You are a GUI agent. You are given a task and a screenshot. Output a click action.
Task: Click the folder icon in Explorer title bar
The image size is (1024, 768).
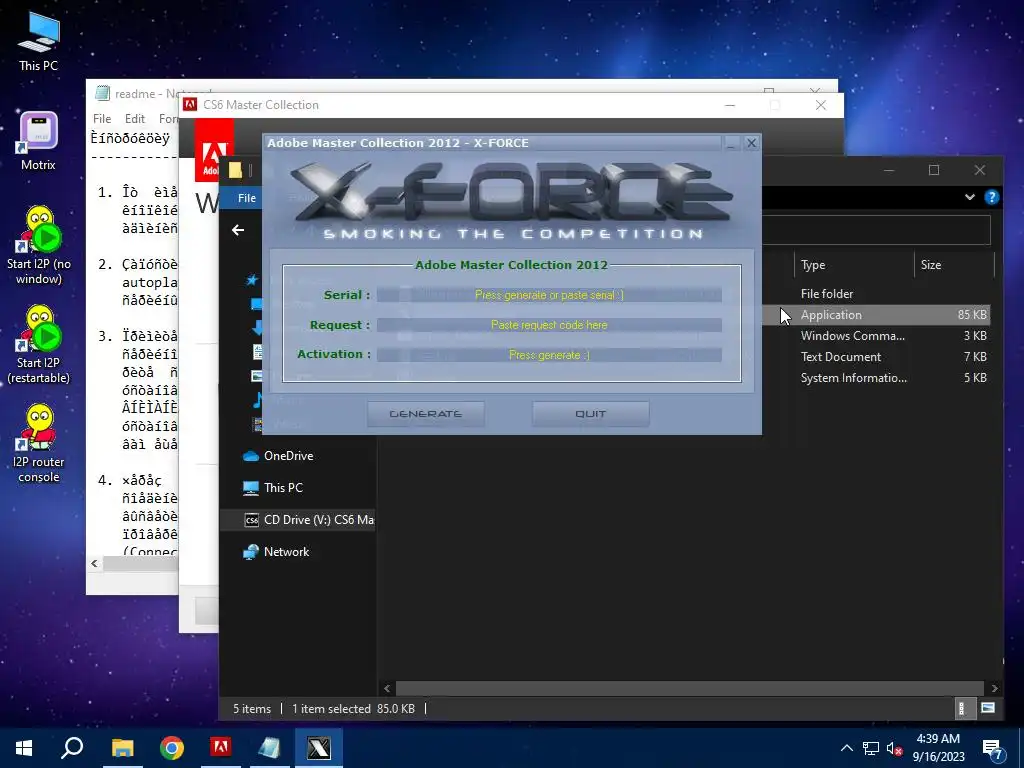click(x=235, y=170)
